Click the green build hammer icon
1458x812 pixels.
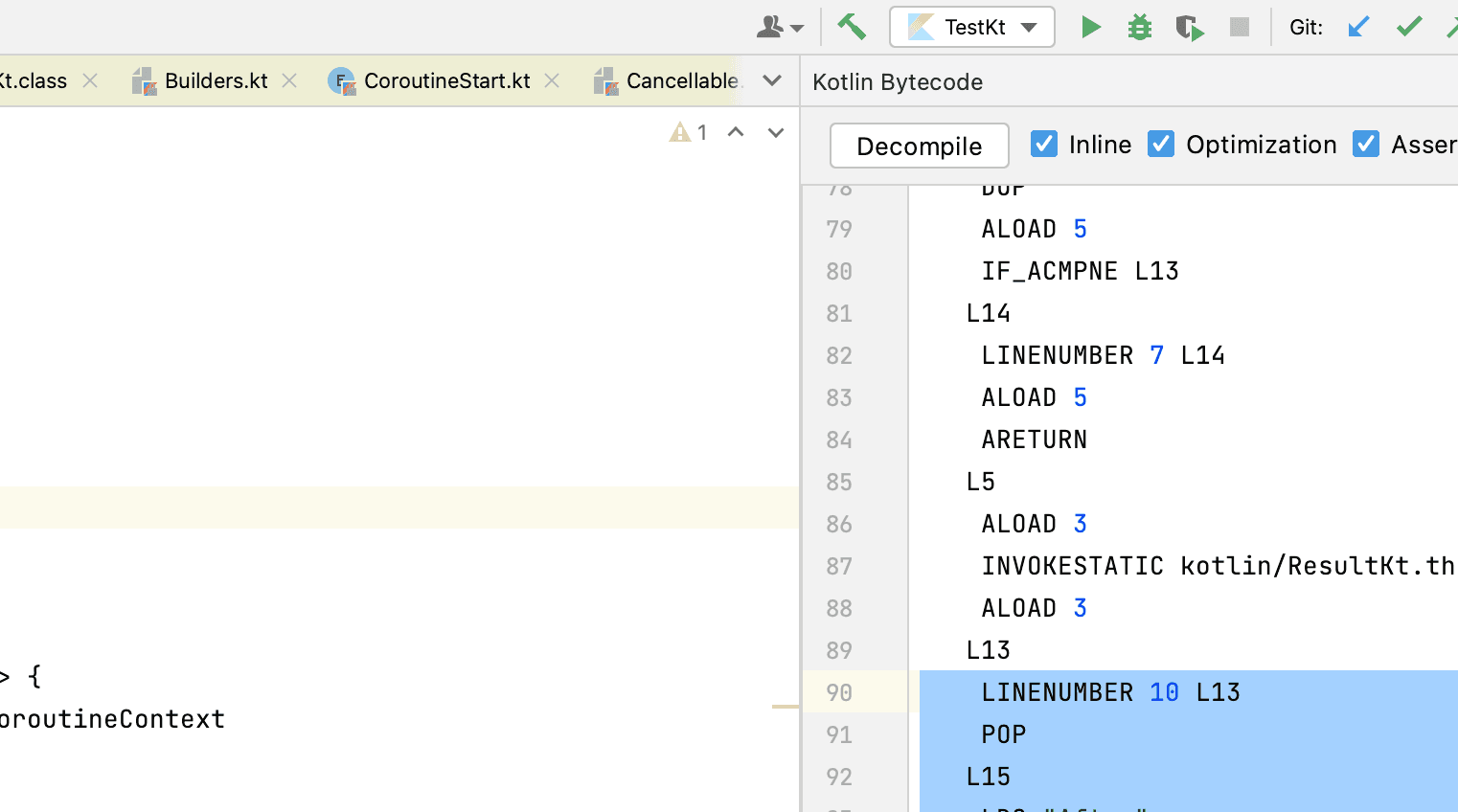pos(852,27)
